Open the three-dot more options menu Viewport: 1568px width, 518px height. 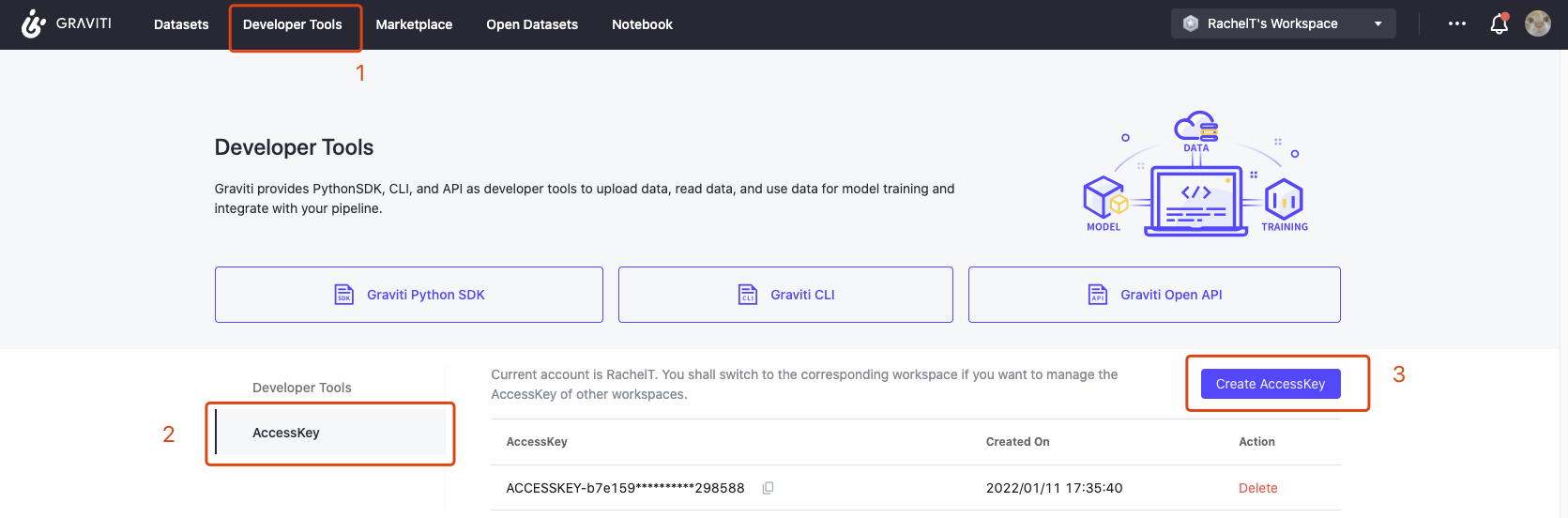click(x=1457, y=23)
